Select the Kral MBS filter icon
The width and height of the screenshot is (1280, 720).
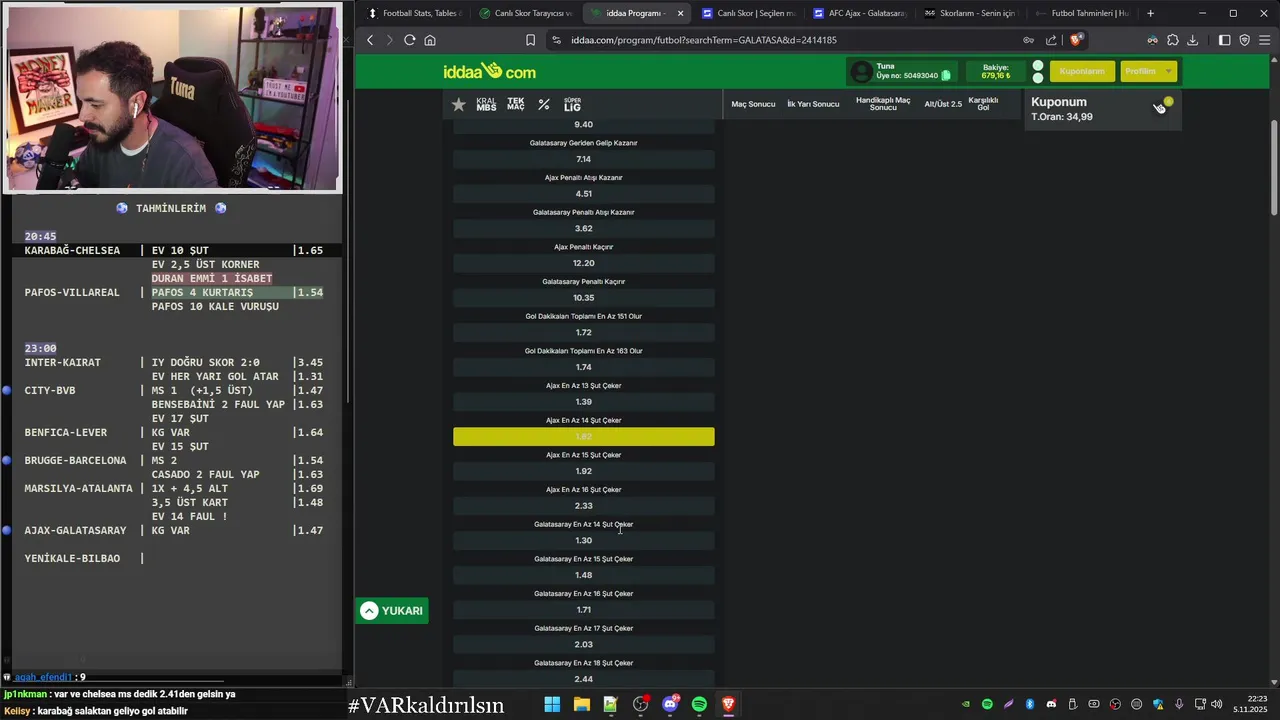click(x=486, y=104)
